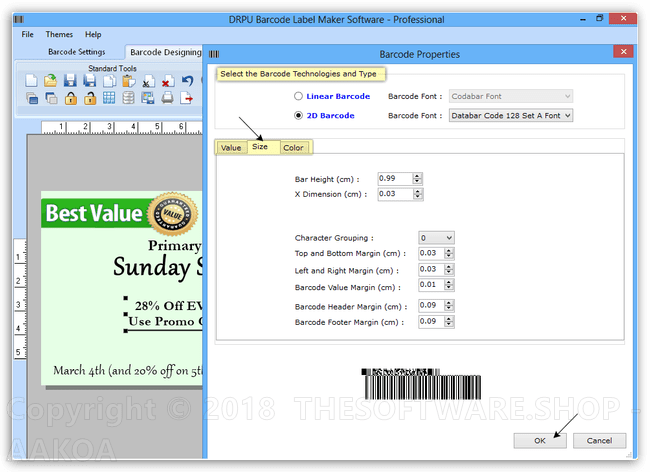Screen dimensions: 650x472
Task: Switch to the Value tab
Action: click(x=231, y=148)
